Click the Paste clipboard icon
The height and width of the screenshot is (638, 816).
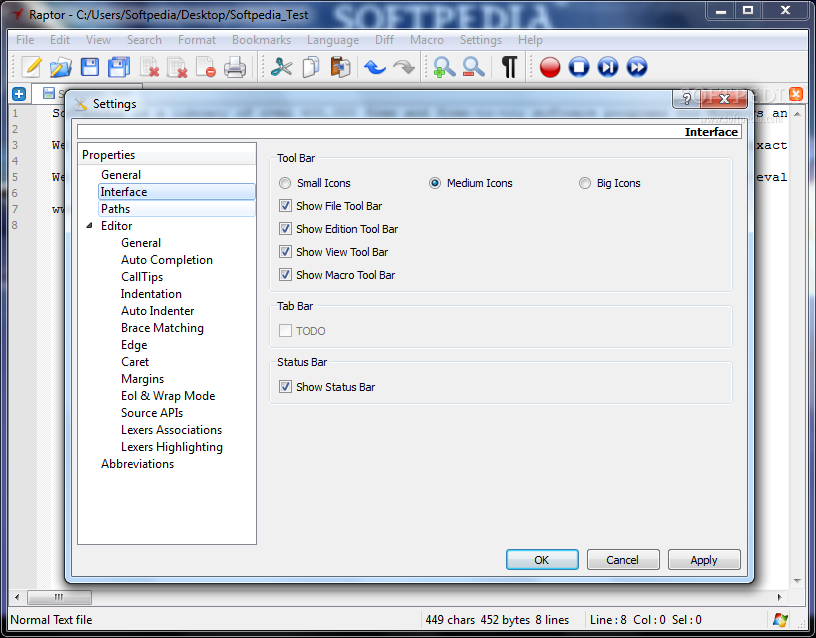tap(340, 67)
